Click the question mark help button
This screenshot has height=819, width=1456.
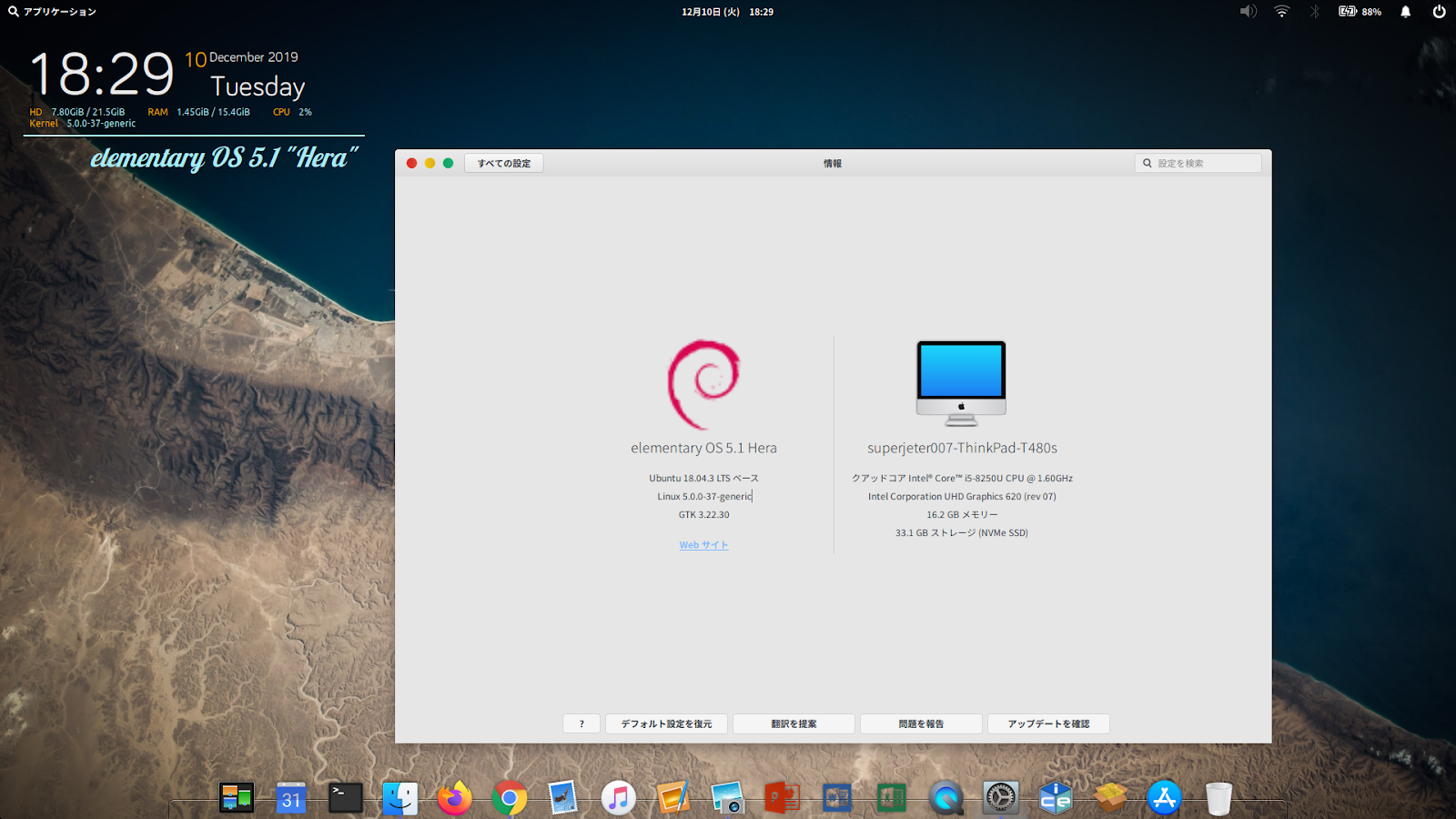581,723
